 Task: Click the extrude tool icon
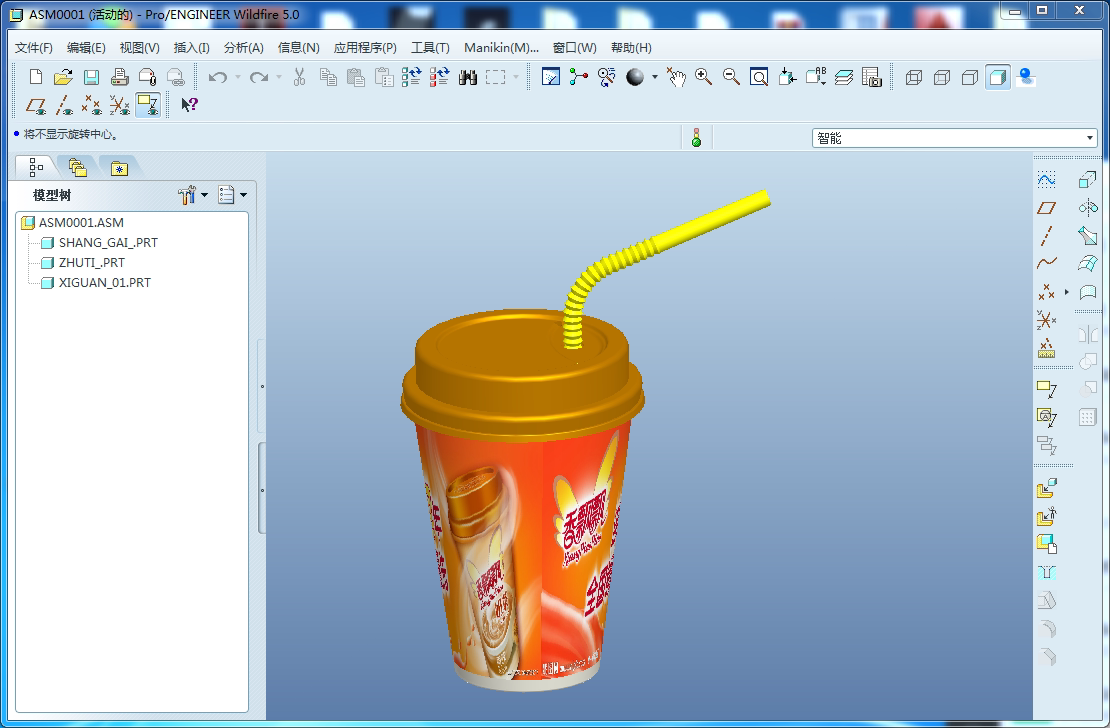click(1088, 179)
